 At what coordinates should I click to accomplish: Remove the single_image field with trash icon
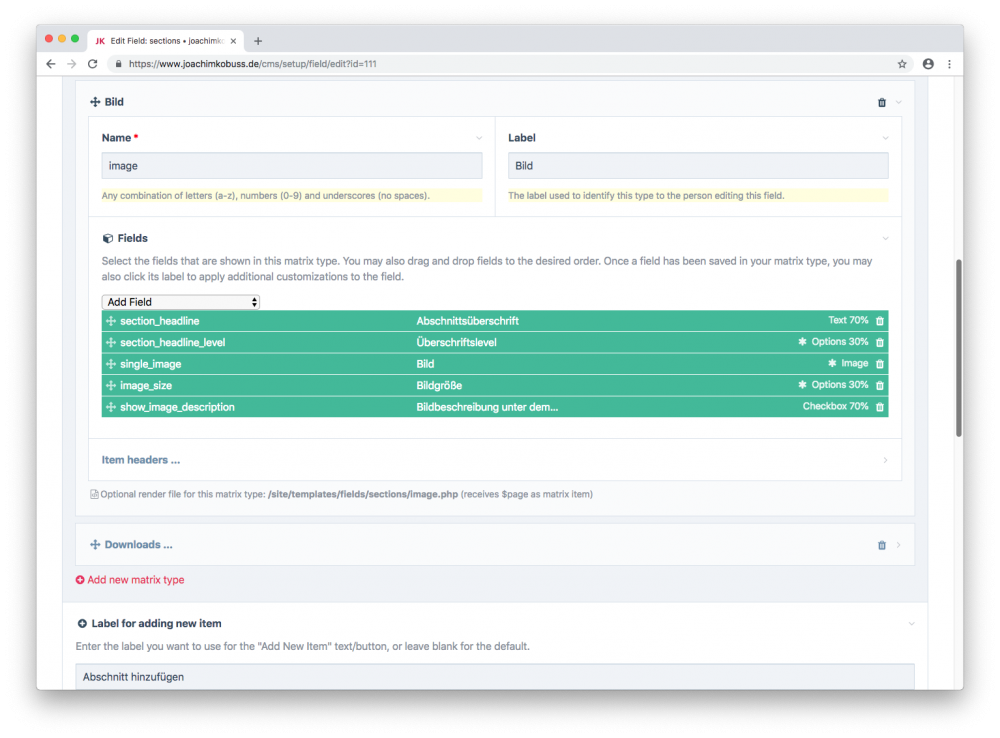coord(880,364)
